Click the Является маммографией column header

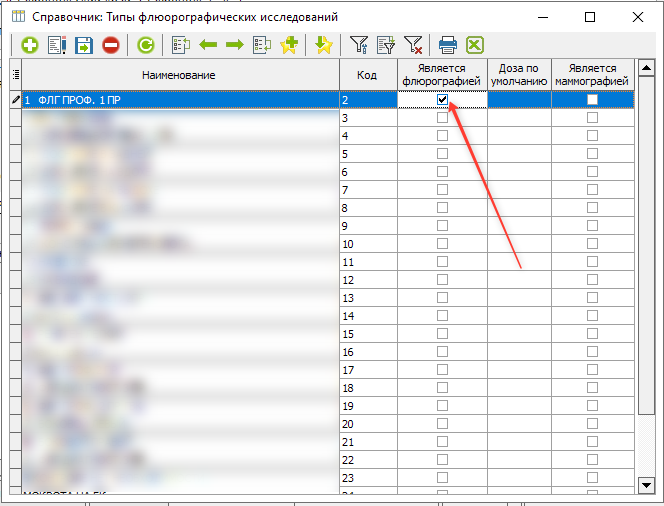click(593, 75)
